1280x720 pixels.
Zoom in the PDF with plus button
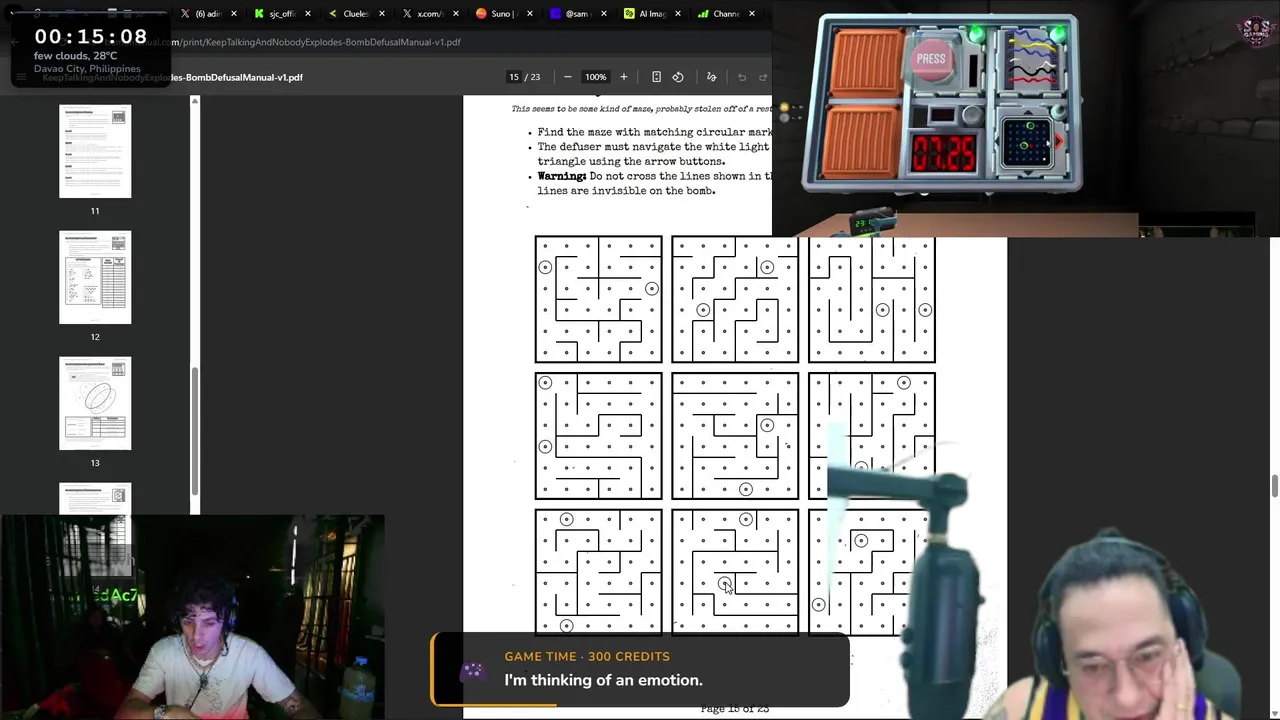pos(623,77)
